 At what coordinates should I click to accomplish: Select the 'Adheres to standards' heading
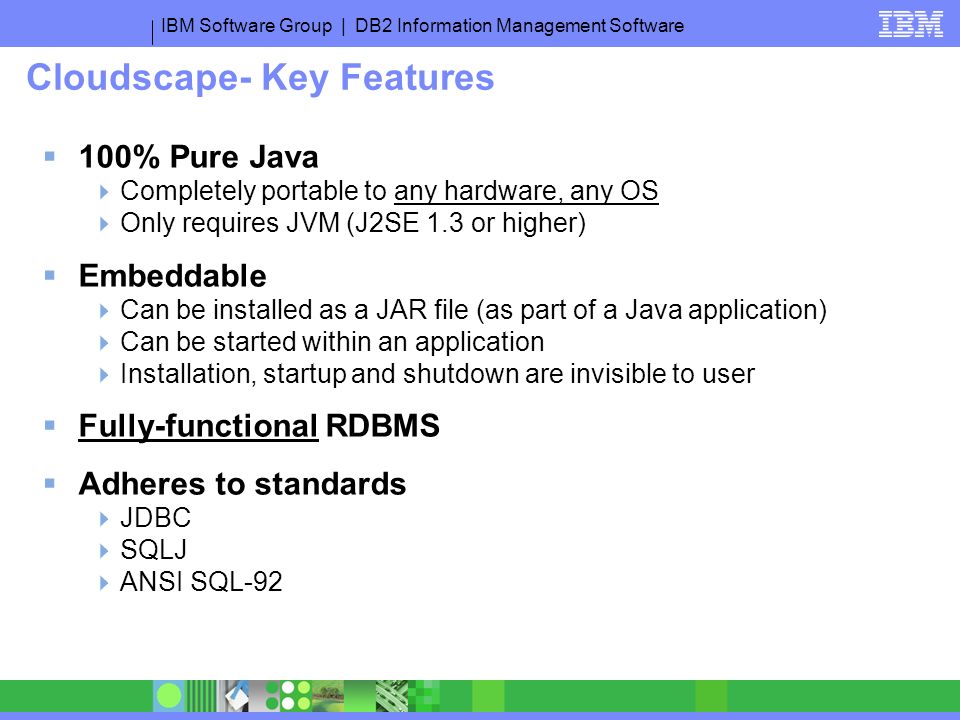pyautogui.click(x=242, y=484)
